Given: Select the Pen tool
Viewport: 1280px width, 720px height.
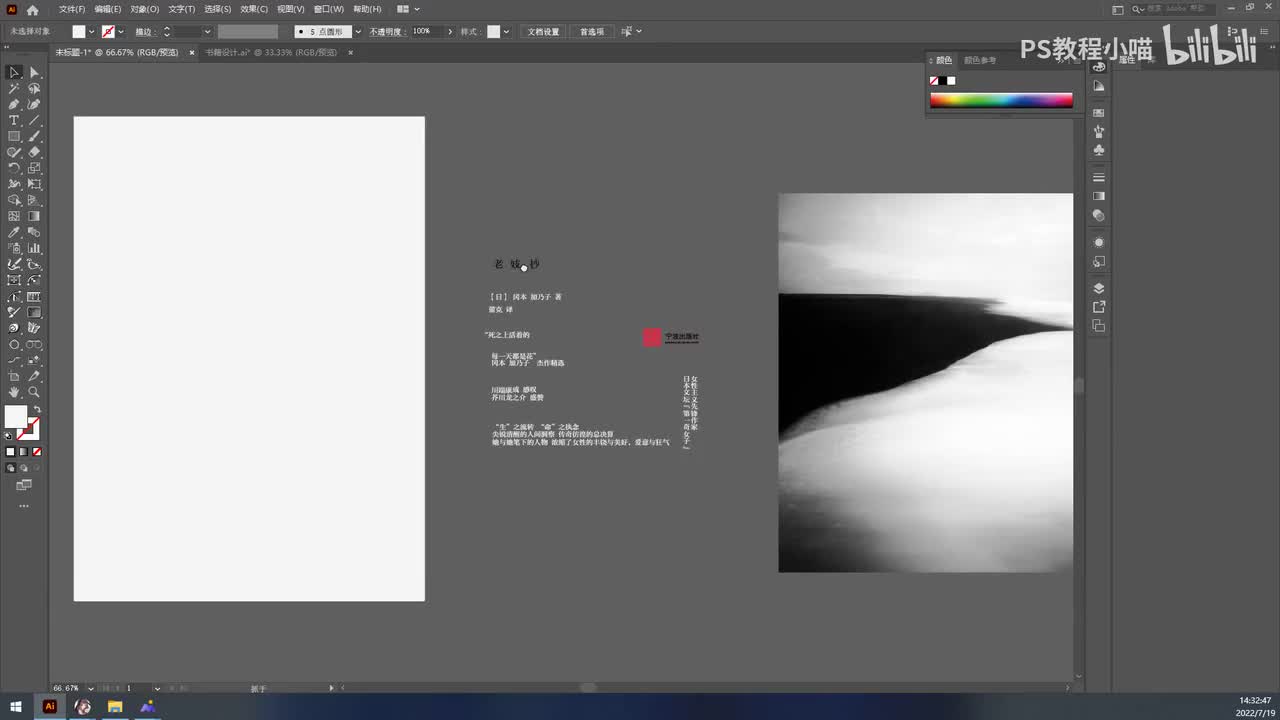Looking at the screenshot, I should point(14,105).
